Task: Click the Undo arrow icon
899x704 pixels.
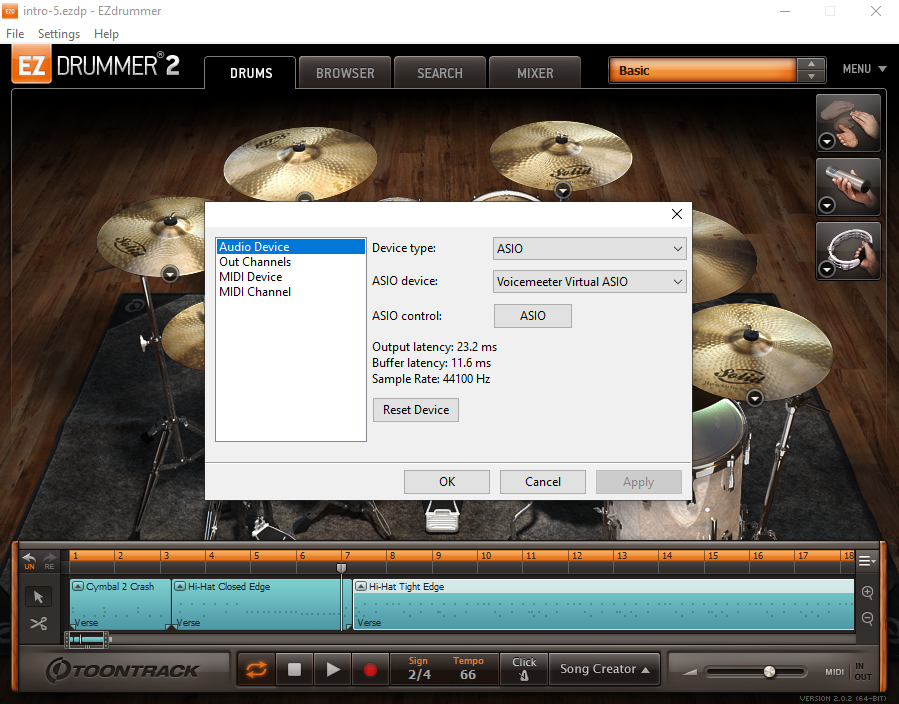Action: pos(29,558)
